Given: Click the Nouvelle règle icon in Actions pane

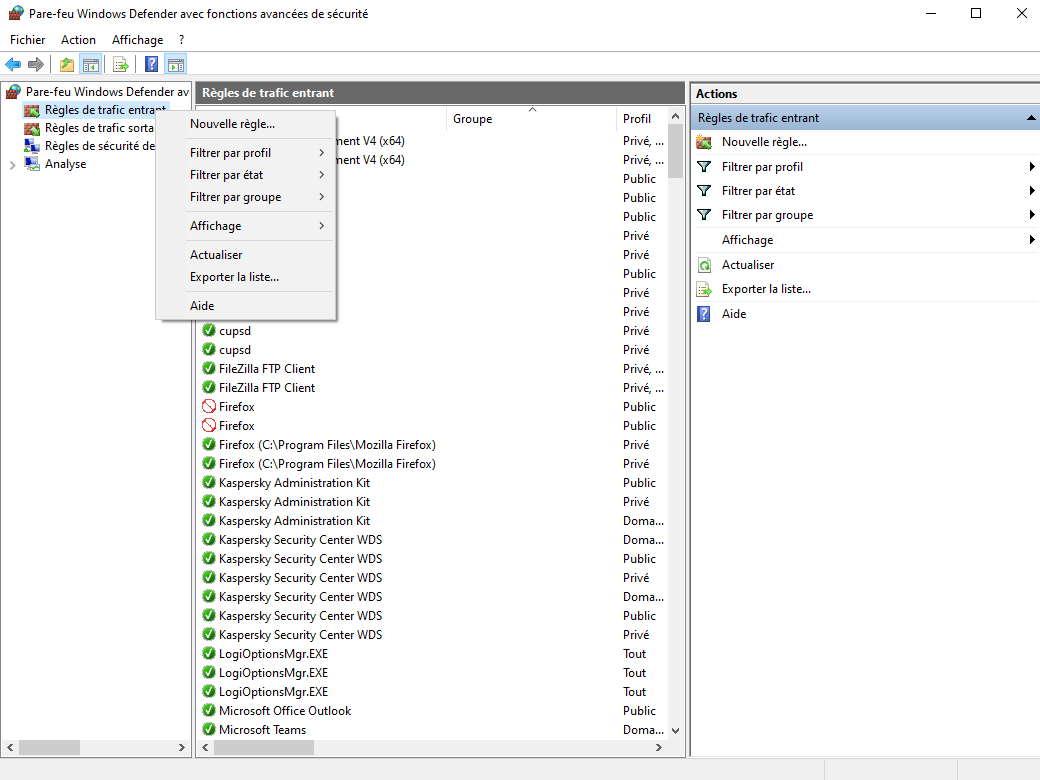Looking at the screenshot, I should click(704, 142).
